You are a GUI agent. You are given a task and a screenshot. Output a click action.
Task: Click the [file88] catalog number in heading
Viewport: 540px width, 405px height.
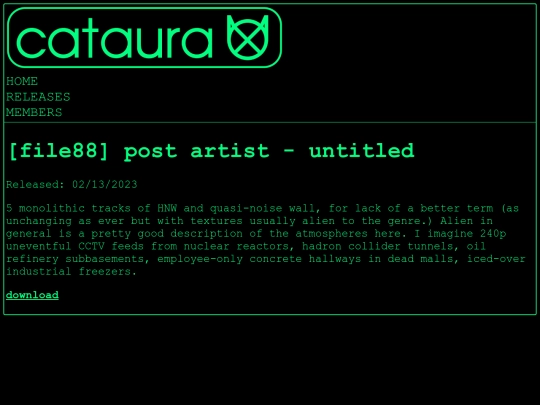pyautogui.click(x=59, y=151)
